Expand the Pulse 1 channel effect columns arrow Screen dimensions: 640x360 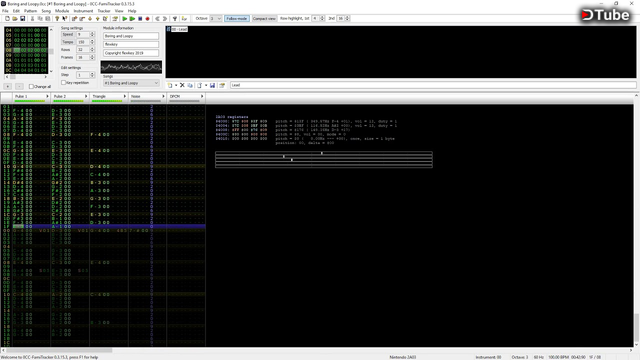tap(47, 96)
